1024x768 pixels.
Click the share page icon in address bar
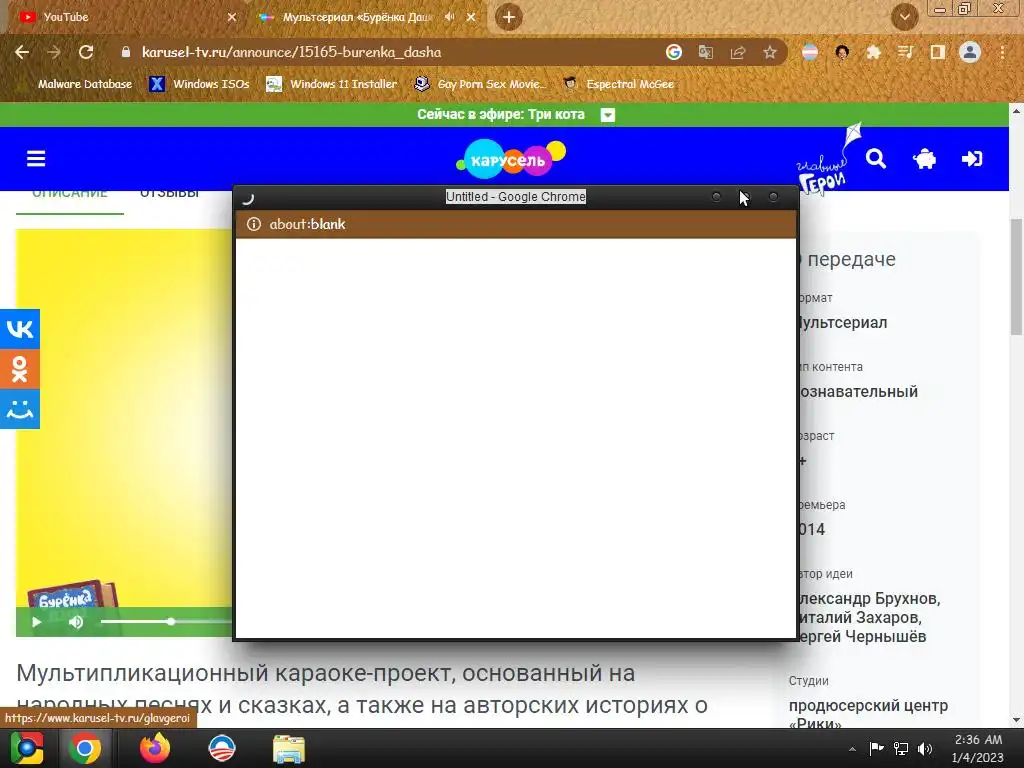(x=738, y=52)
